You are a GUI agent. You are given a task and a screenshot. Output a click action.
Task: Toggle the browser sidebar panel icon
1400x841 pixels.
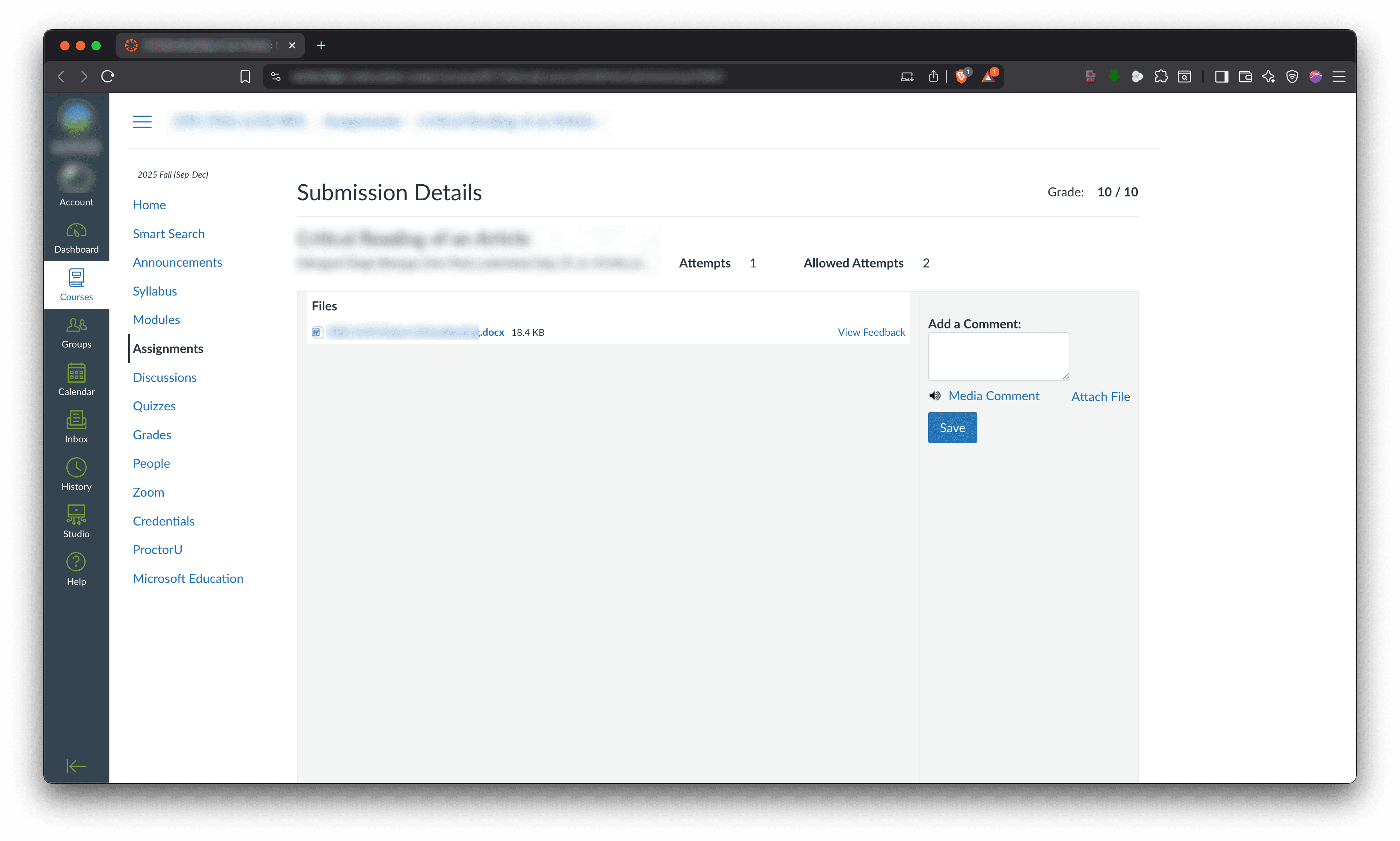pos(1221,77)
